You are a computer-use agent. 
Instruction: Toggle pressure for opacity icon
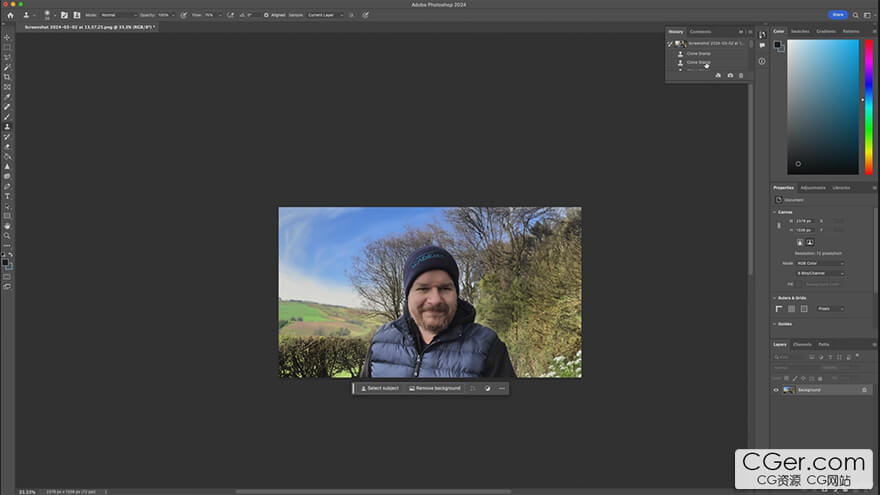point(184,15)
